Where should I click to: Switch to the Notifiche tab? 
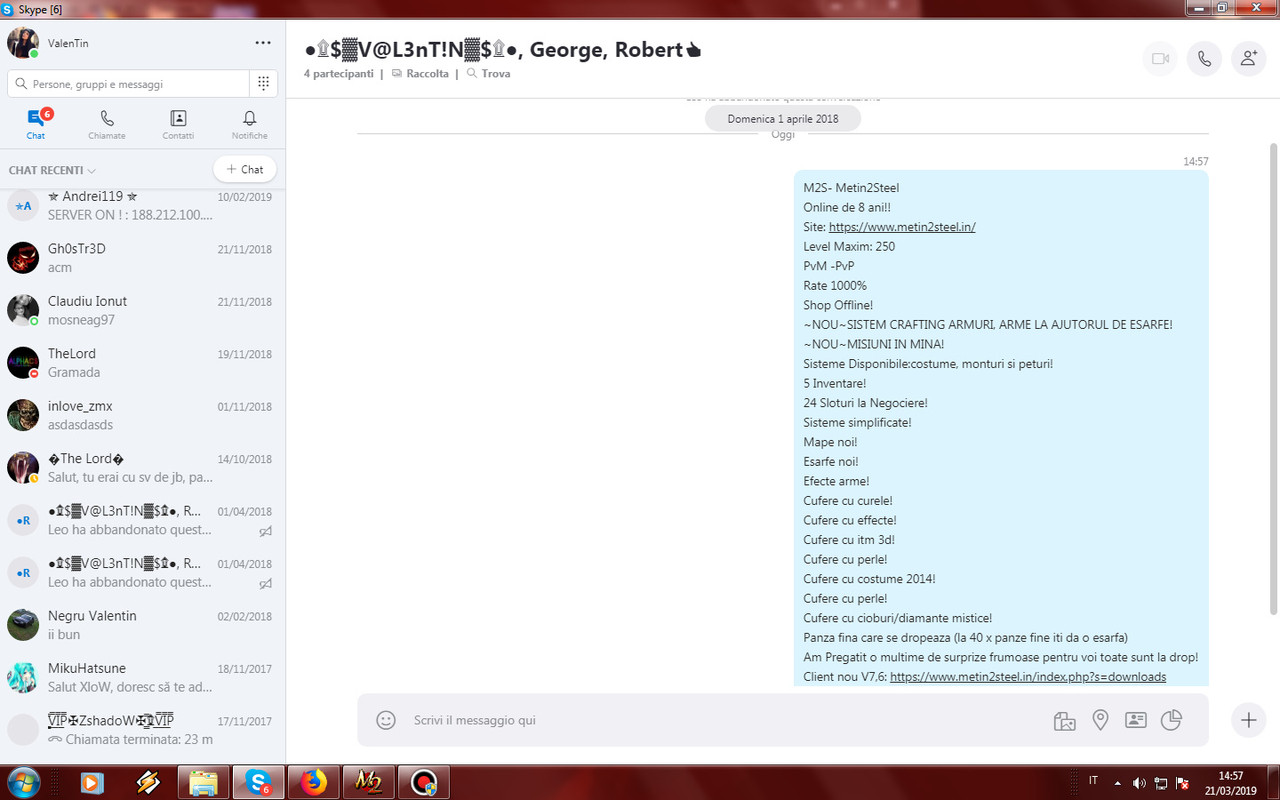click(x=250, y=125)
